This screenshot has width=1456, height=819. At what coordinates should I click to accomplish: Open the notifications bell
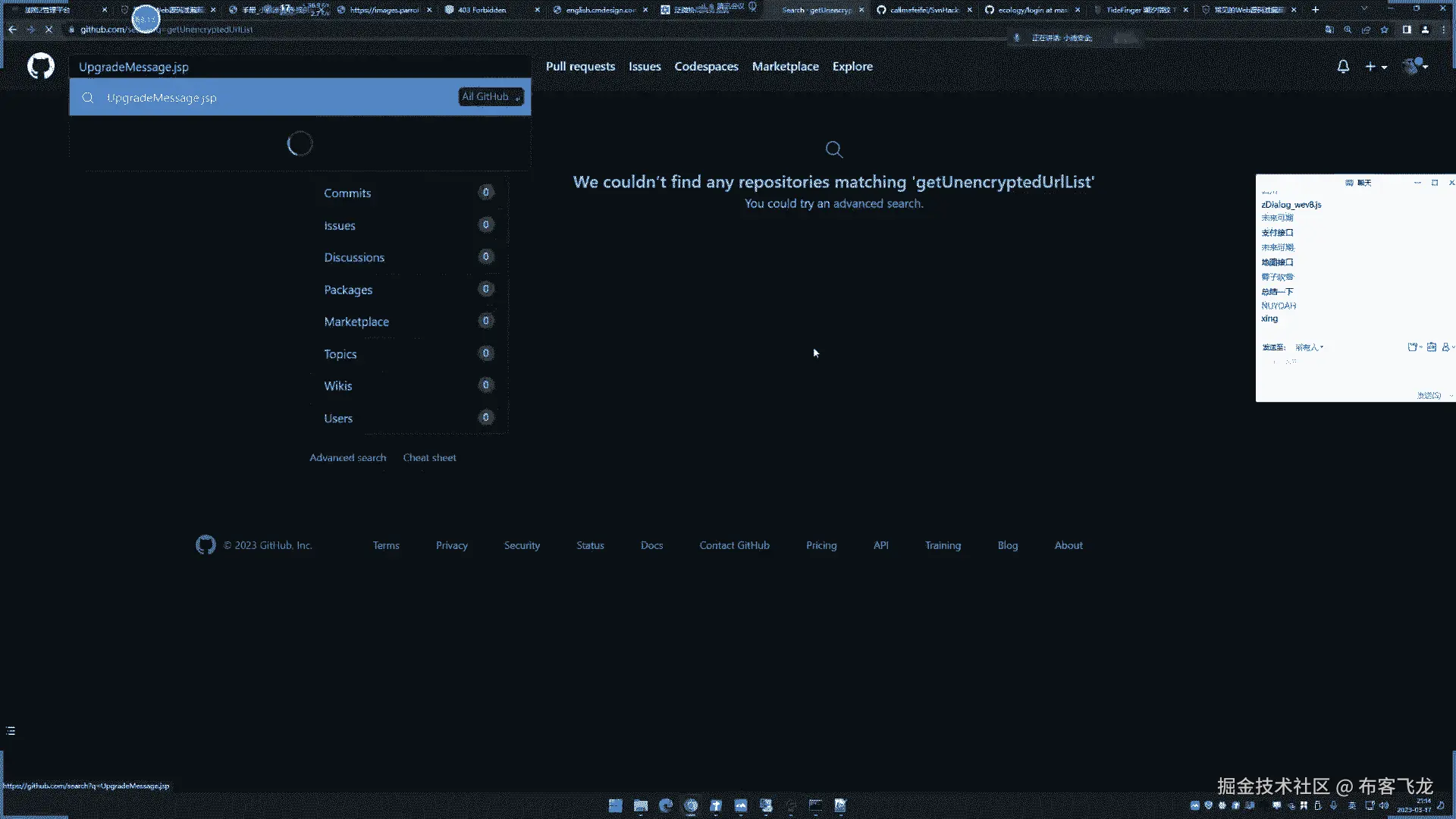coord(1343,67)
